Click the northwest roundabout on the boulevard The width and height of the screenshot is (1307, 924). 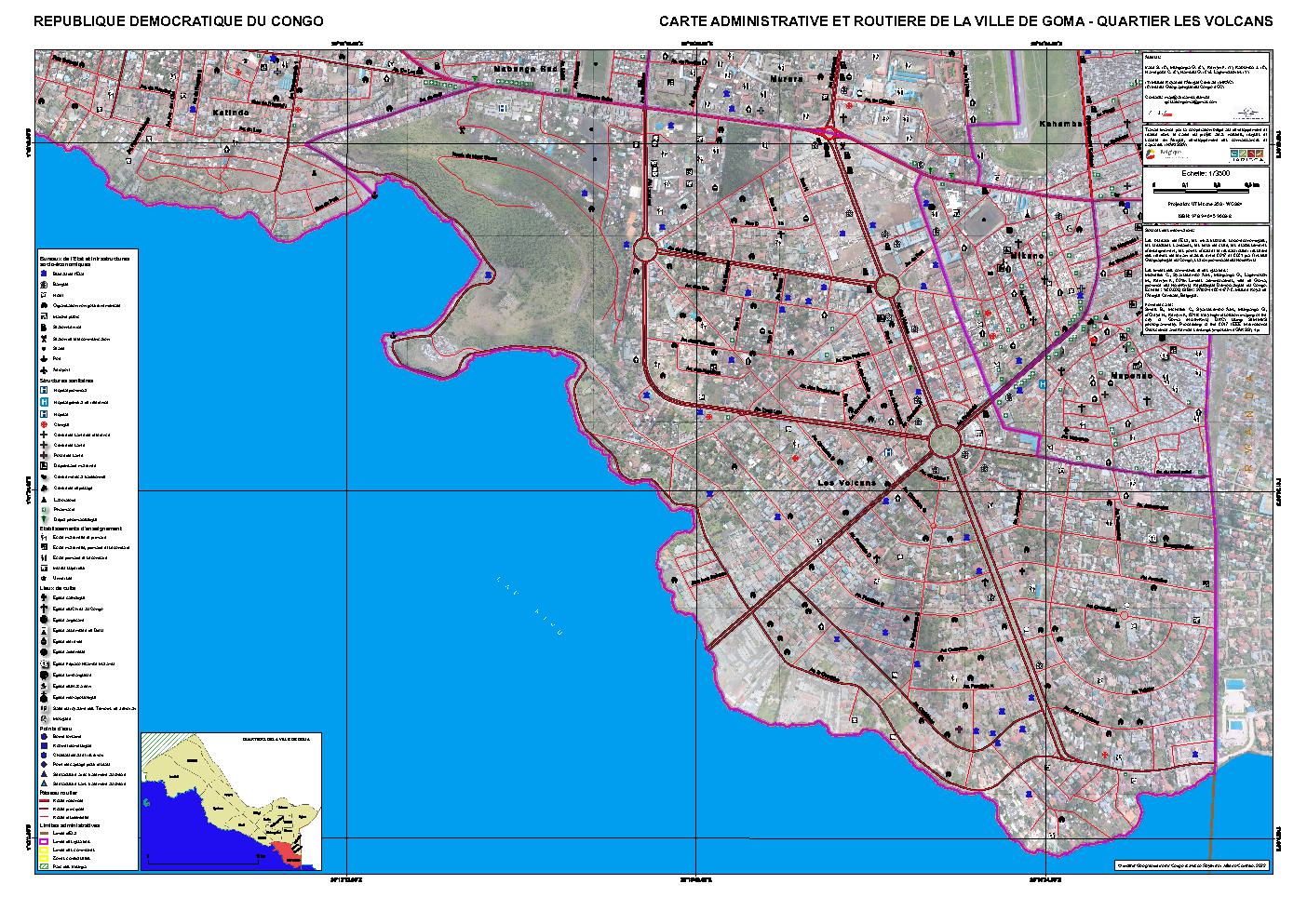pos(645,249)
